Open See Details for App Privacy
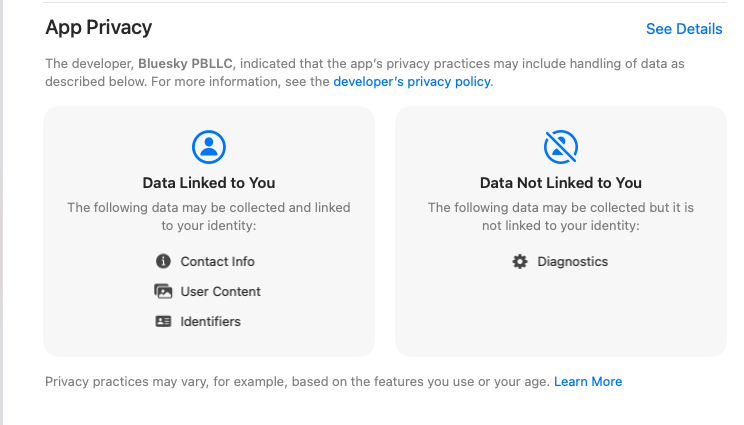The height and width of the screenshot is (425, 744). tap(684, 29)
